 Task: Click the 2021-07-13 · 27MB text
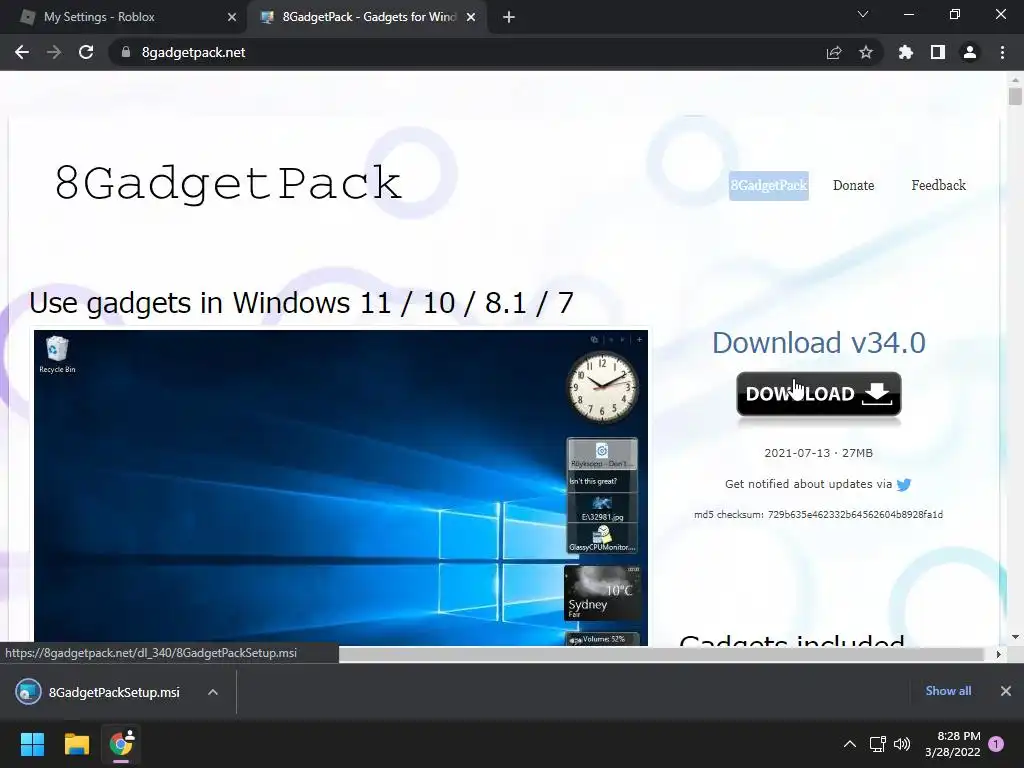pyautogui.click(x=818, y=453)
